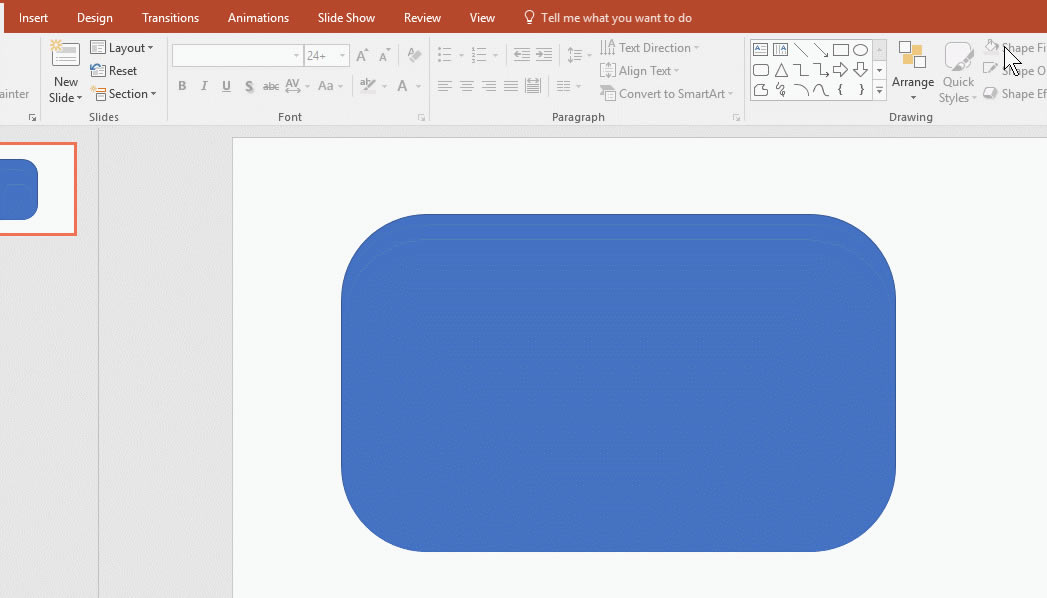Select the Down Arrow block shape
1047x598 pixels.
tap(861, 69)
